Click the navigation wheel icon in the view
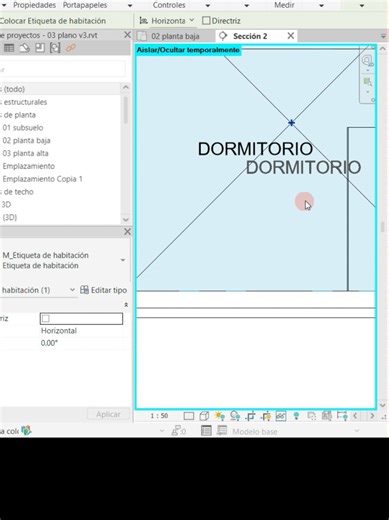Image resolution: width=389 pixels, height=520 pixels. pos(367,61)
